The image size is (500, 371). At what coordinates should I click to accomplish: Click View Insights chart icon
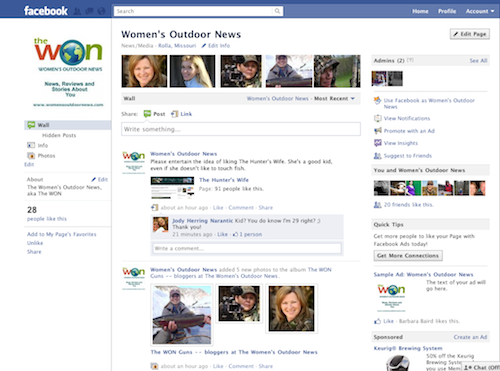377,143
